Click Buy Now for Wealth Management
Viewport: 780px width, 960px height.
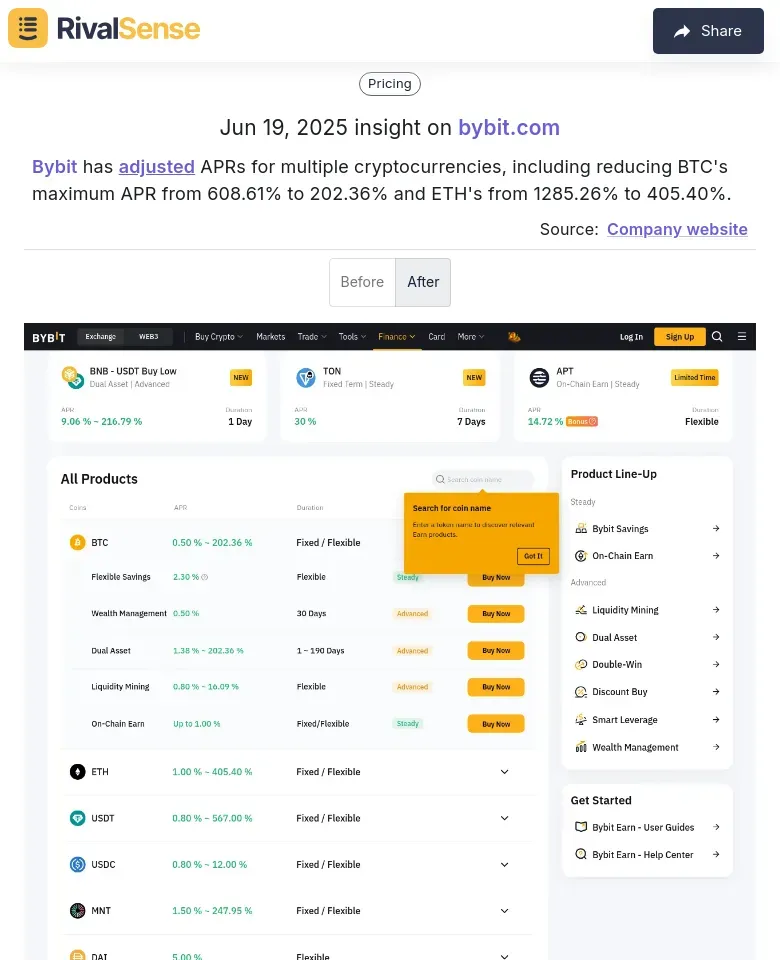pos(496,613)
